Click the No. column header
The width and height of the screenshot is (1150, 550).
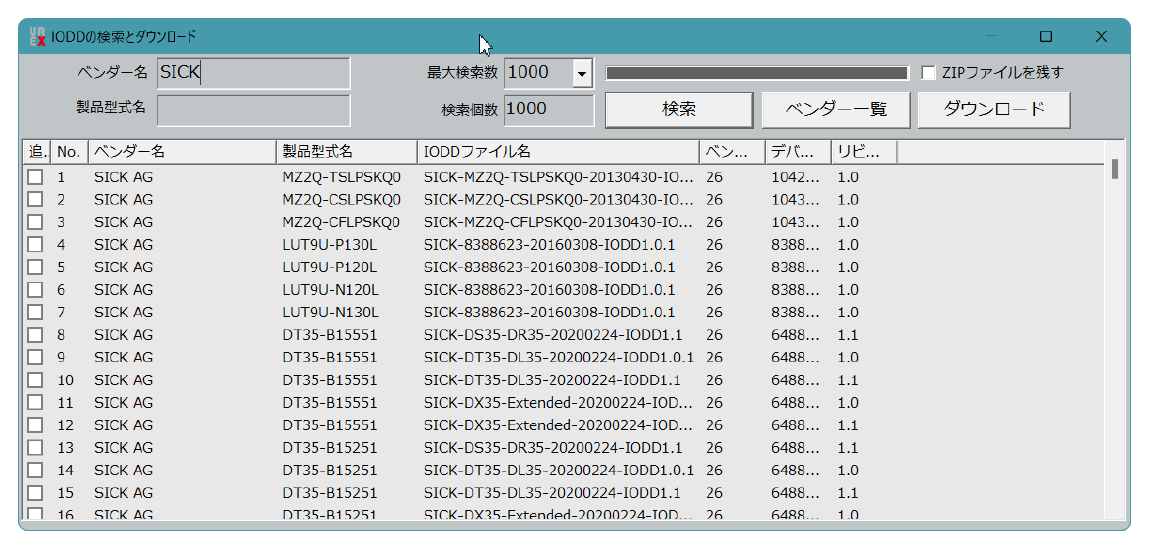(x=68, y=152)
